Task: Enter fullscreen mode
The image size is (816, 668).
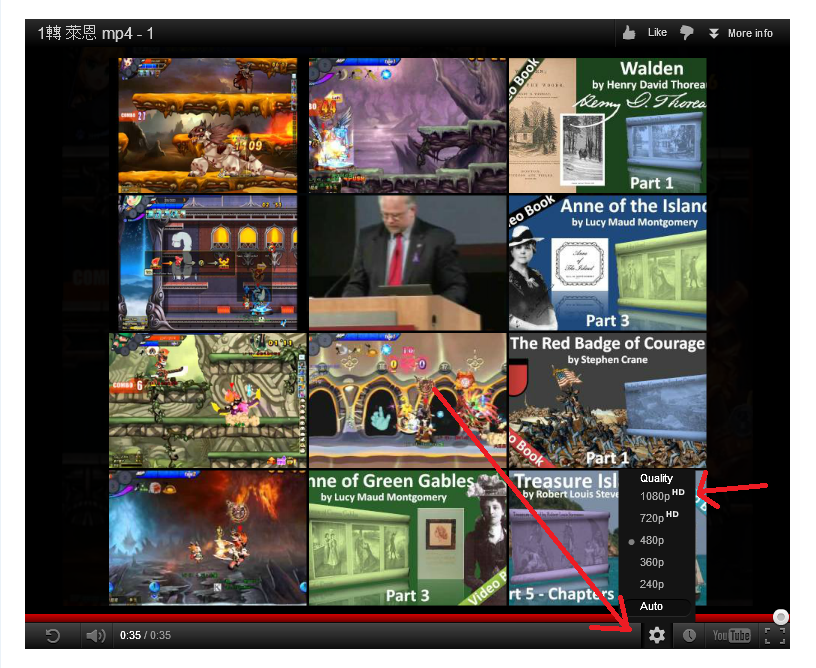Action: click(x=775, y=635)
